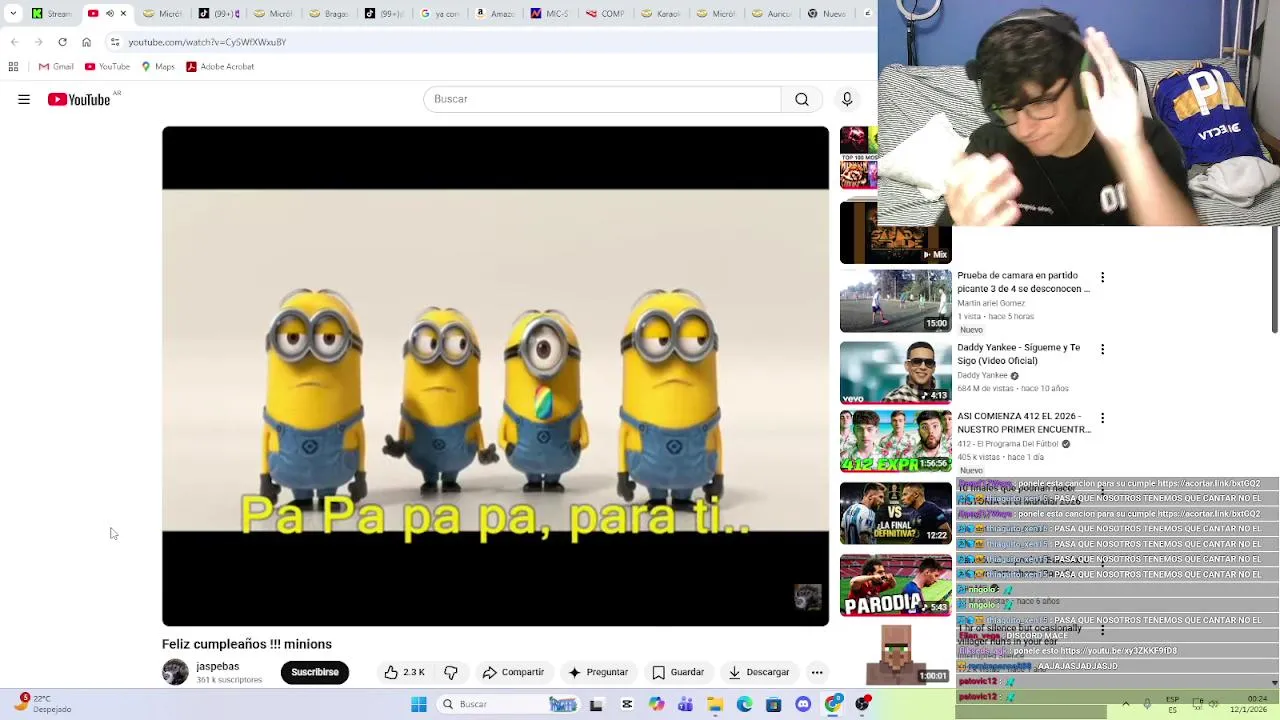Viewport: 1280px width, 720px height.
Task: Switch to the MIC-S browser tab
Action: [x=549, y=13]
